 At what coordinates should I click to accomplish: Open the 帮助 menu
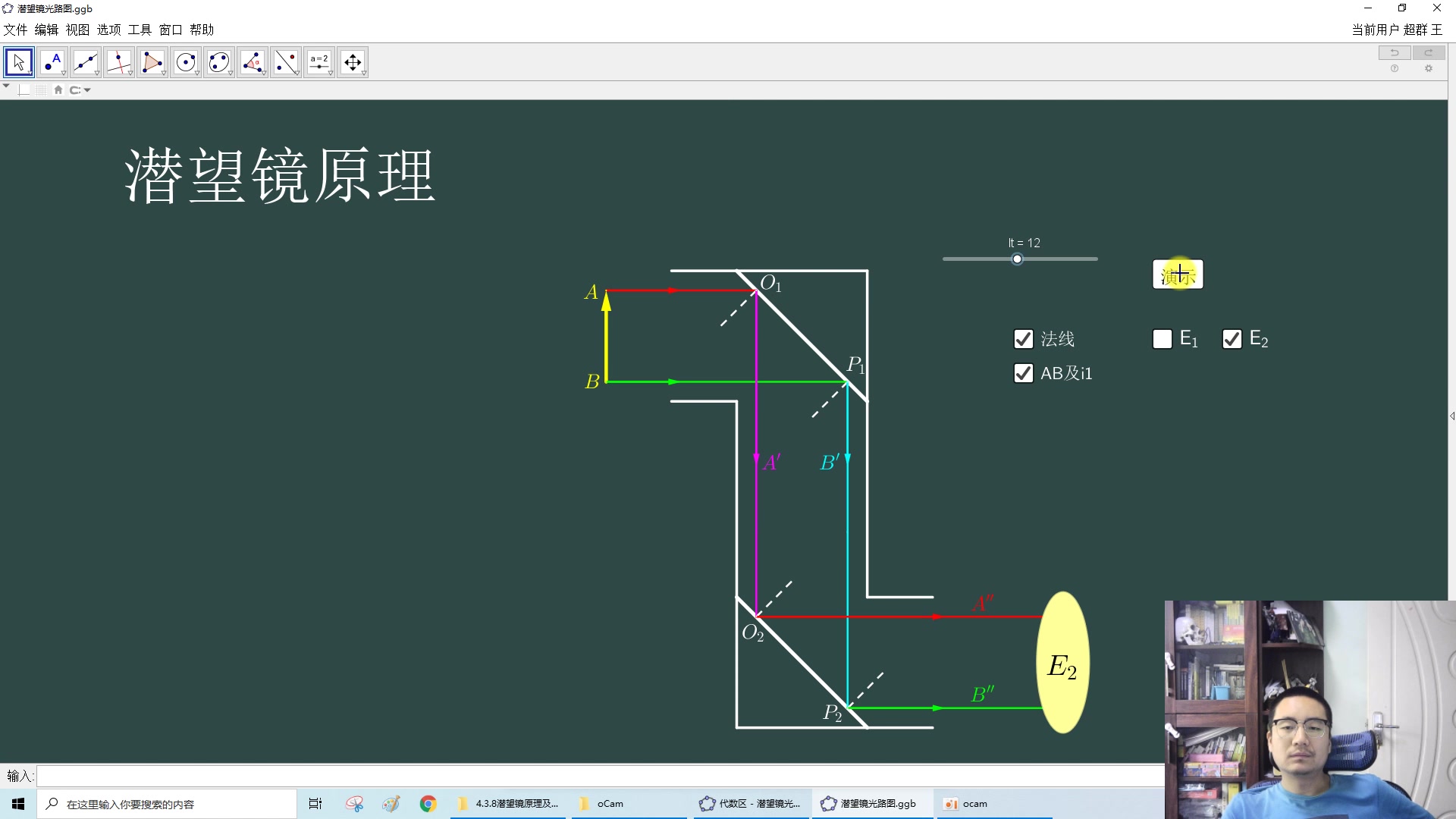[x=202, y=30]
